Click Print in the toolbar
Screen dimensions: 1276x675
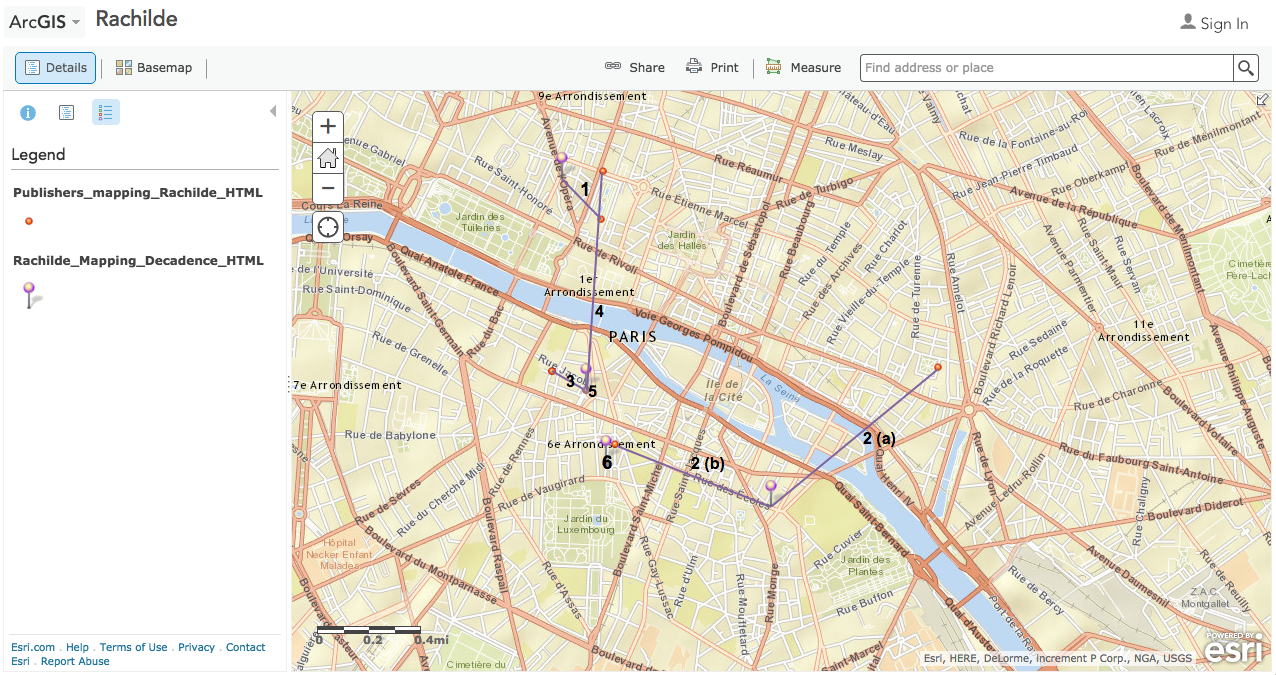pos(712,68)
